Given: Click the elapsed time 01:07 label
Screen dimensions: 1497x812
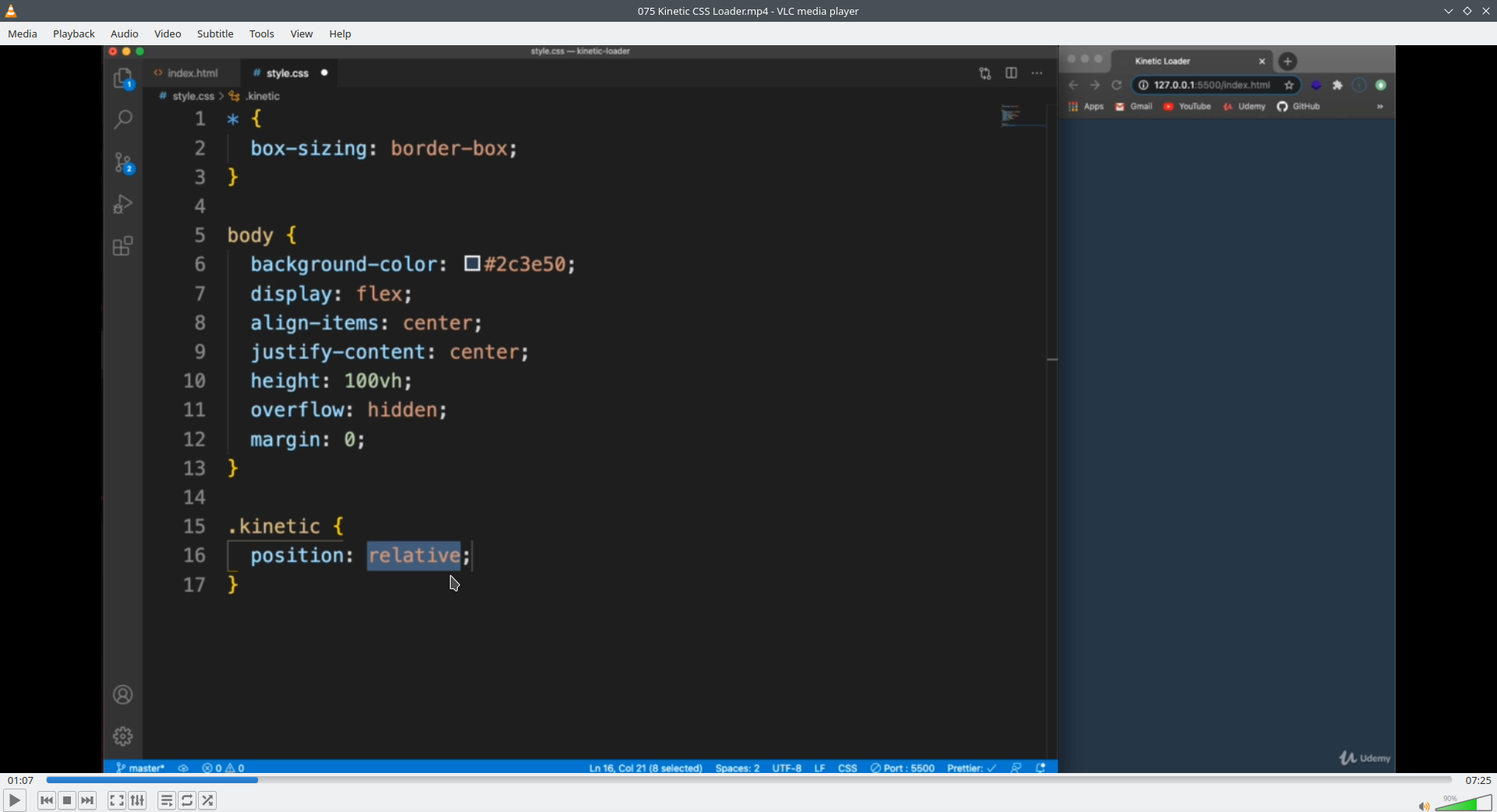Looking at the screenshot, I should [21, 780].
